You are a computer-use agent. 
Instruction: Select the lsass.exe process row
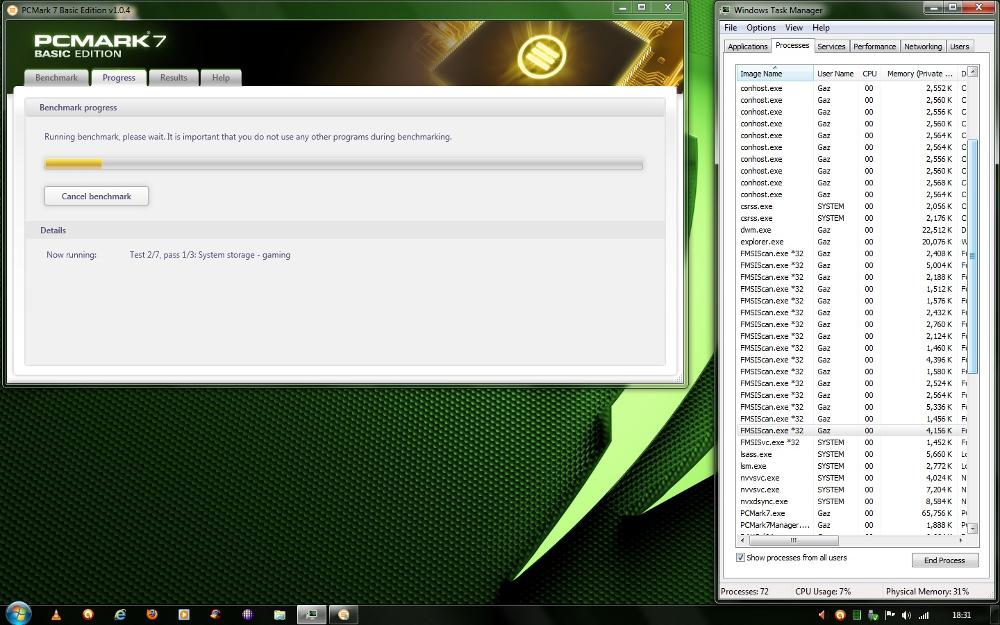point(851,454)
